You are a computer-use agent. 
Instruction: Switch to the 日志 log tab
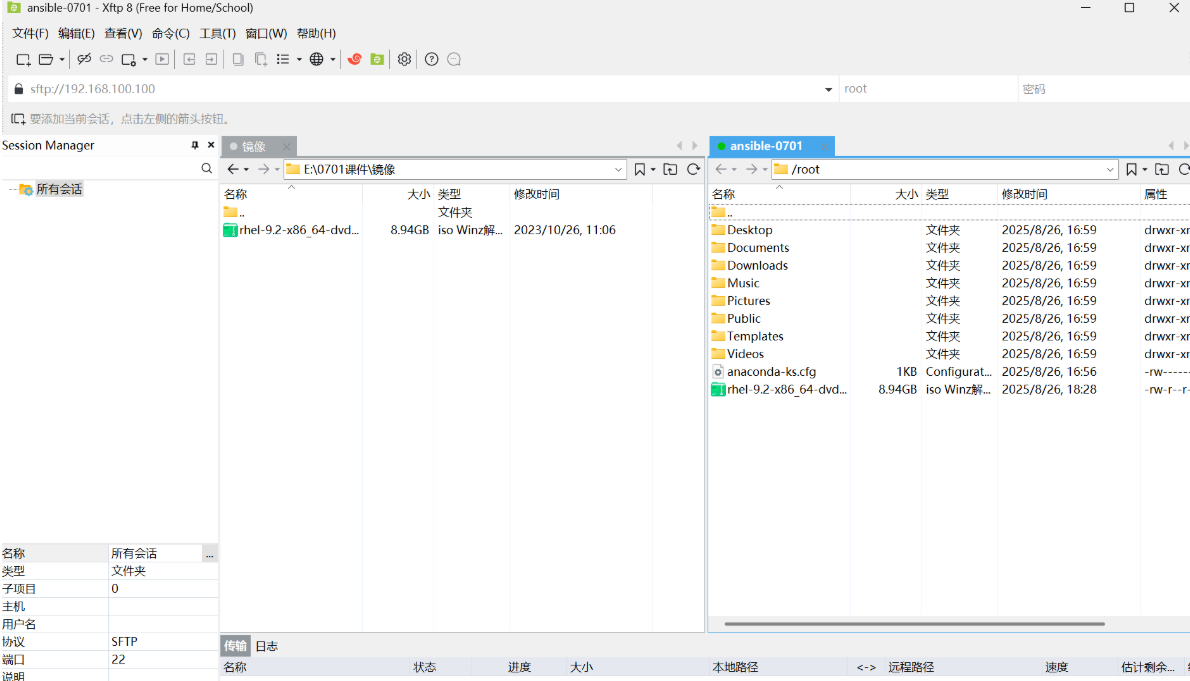pyautogui.click(x=266, y=646)
